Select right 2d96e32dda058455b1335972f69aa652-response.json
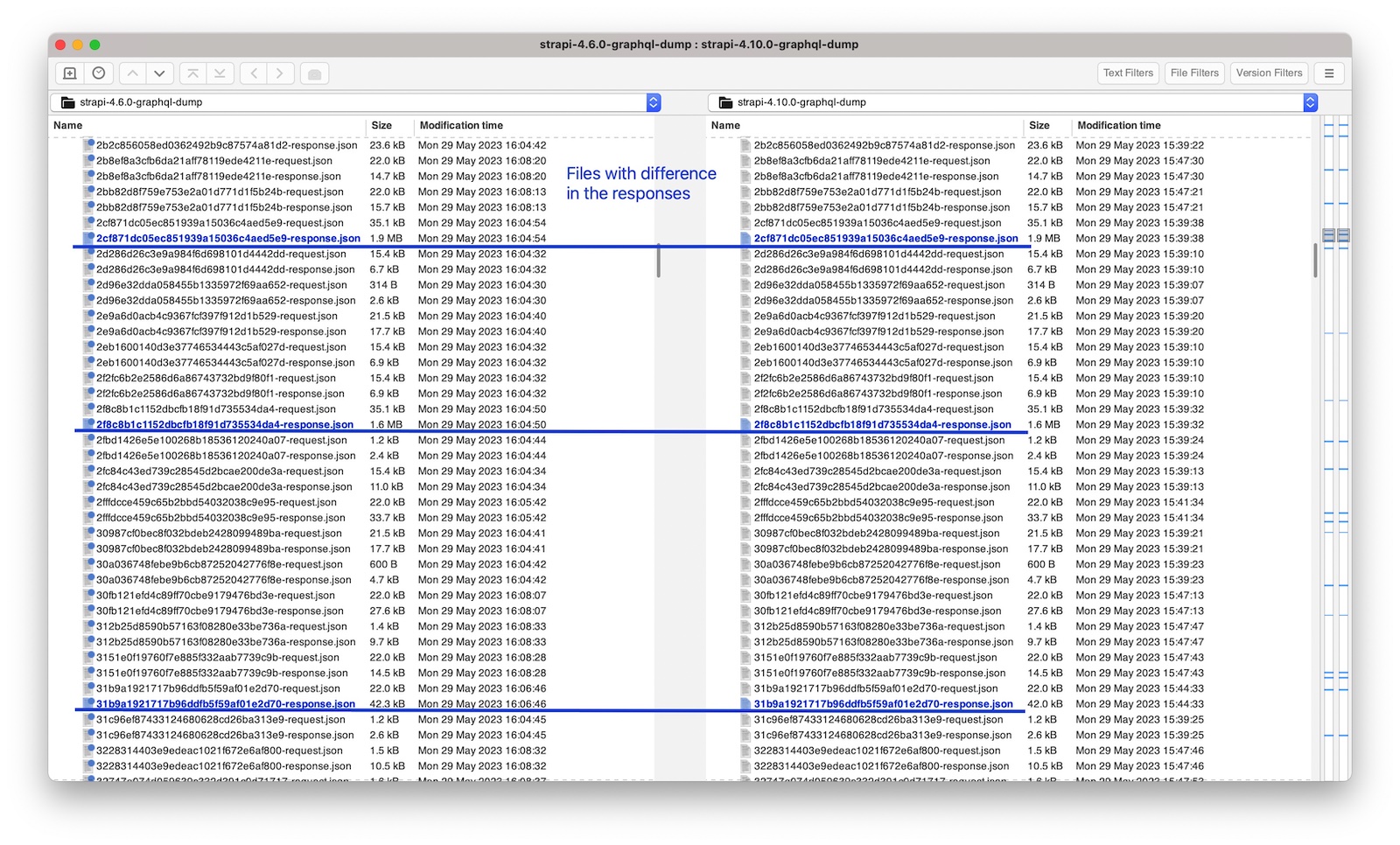Screen dimensions: 1400x845 [x=884, y=300]
